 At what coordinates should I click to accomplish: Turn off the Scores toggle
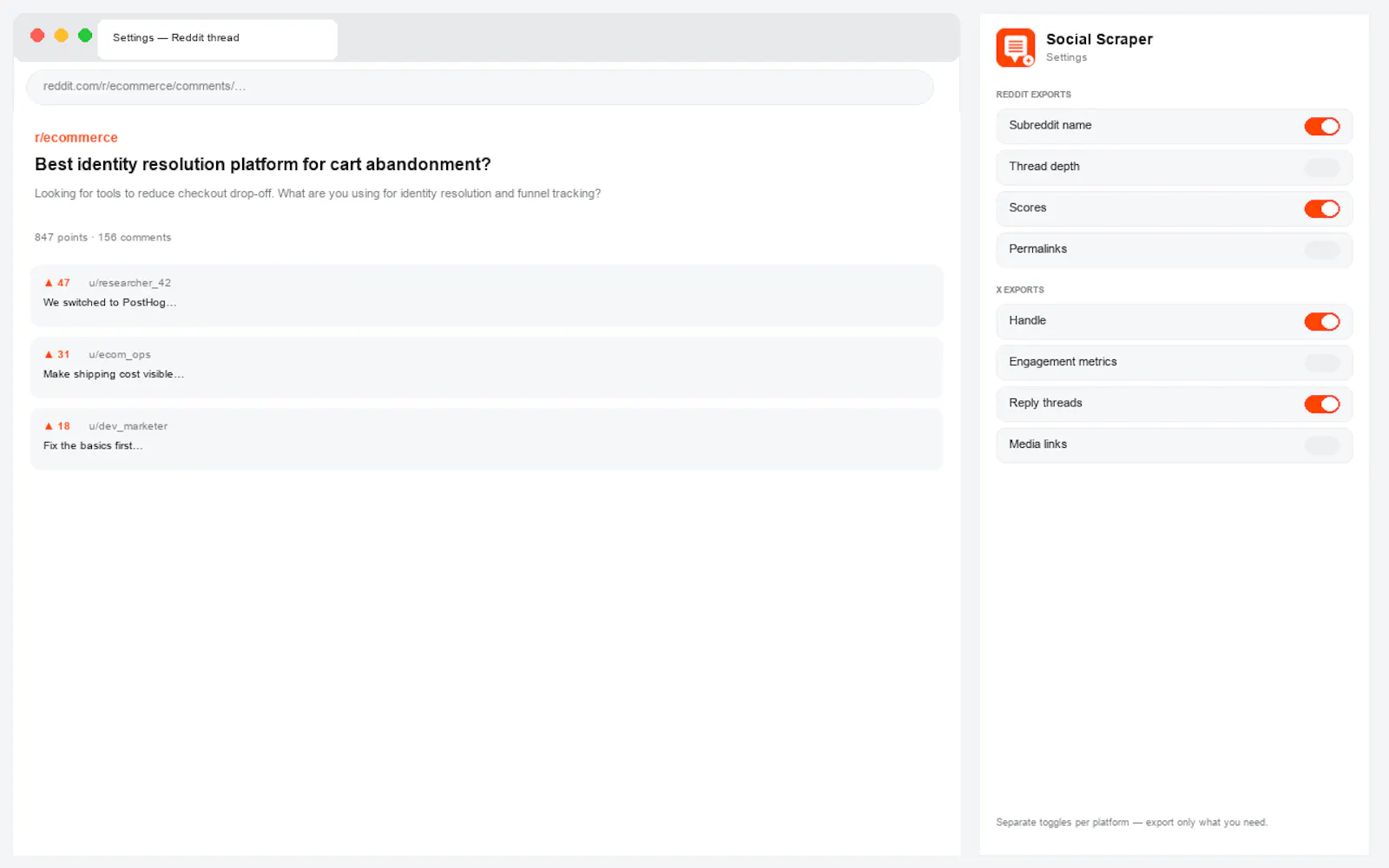coord(1321,209)
